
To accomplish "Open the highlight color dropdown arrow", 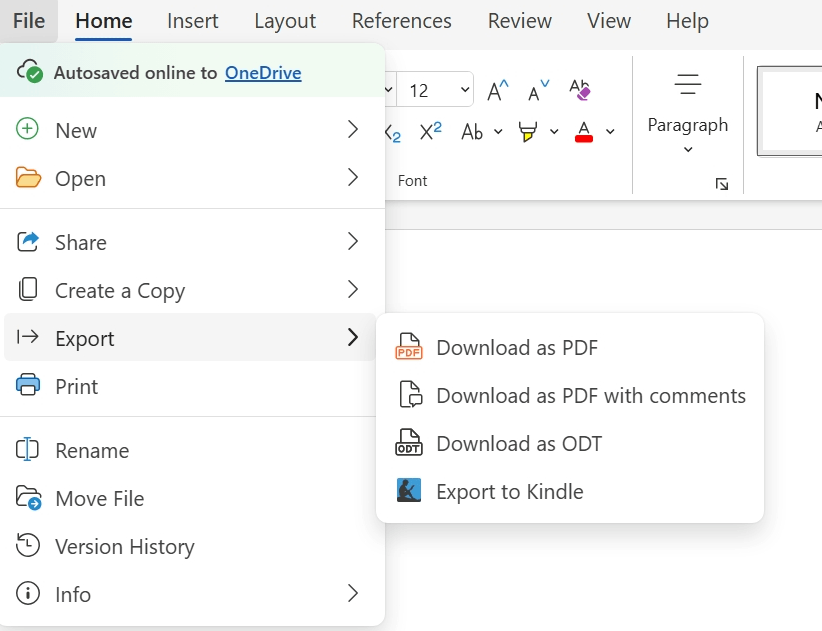I will [x=554, y=132].
